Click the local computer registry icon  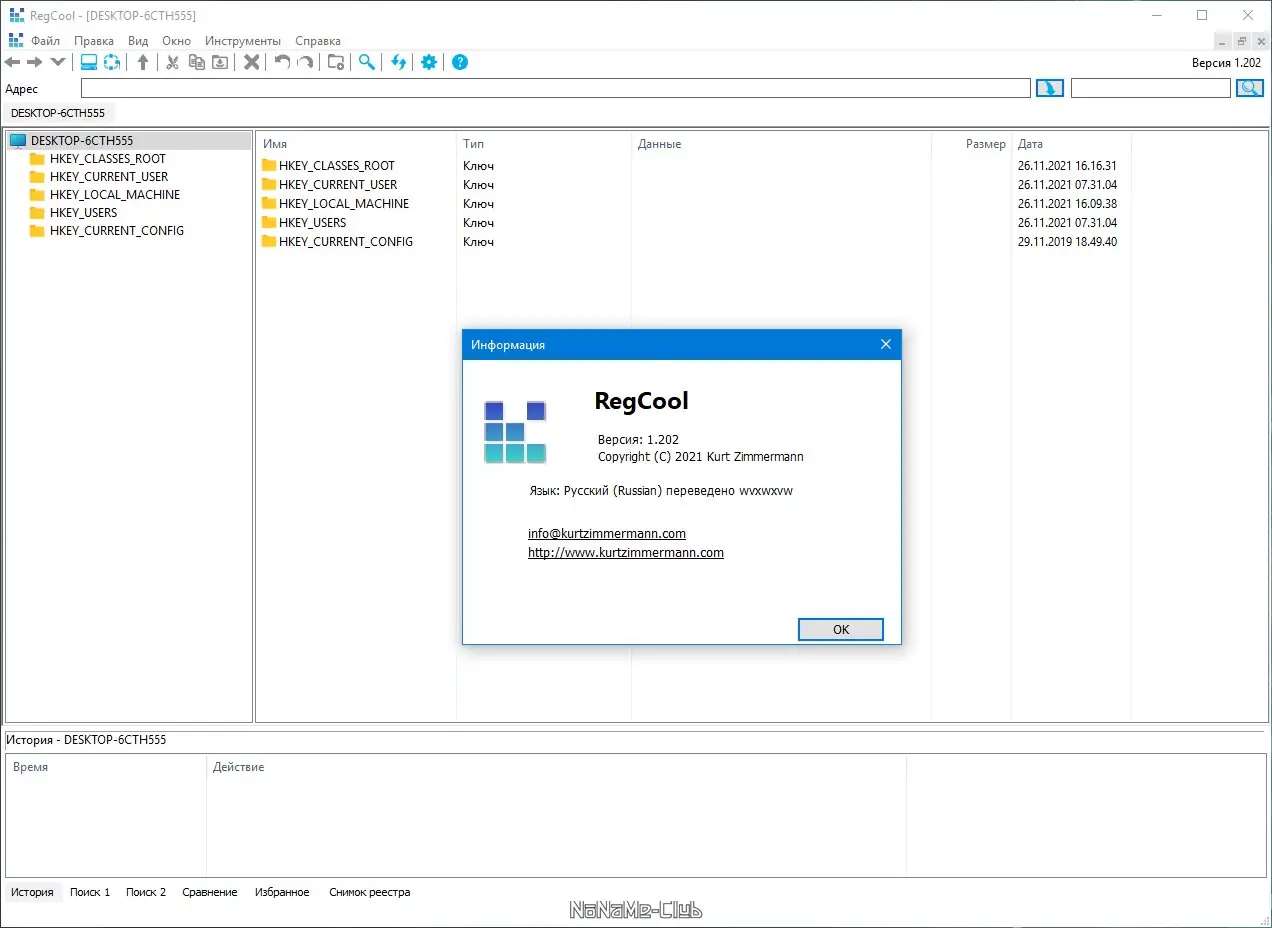(x=89, y=62)
